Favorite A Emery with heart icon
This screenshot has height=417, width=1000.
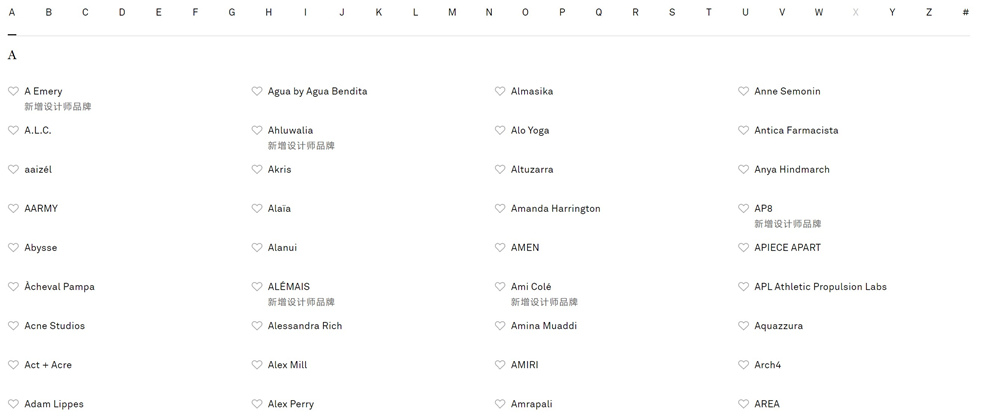click(13, 91)
